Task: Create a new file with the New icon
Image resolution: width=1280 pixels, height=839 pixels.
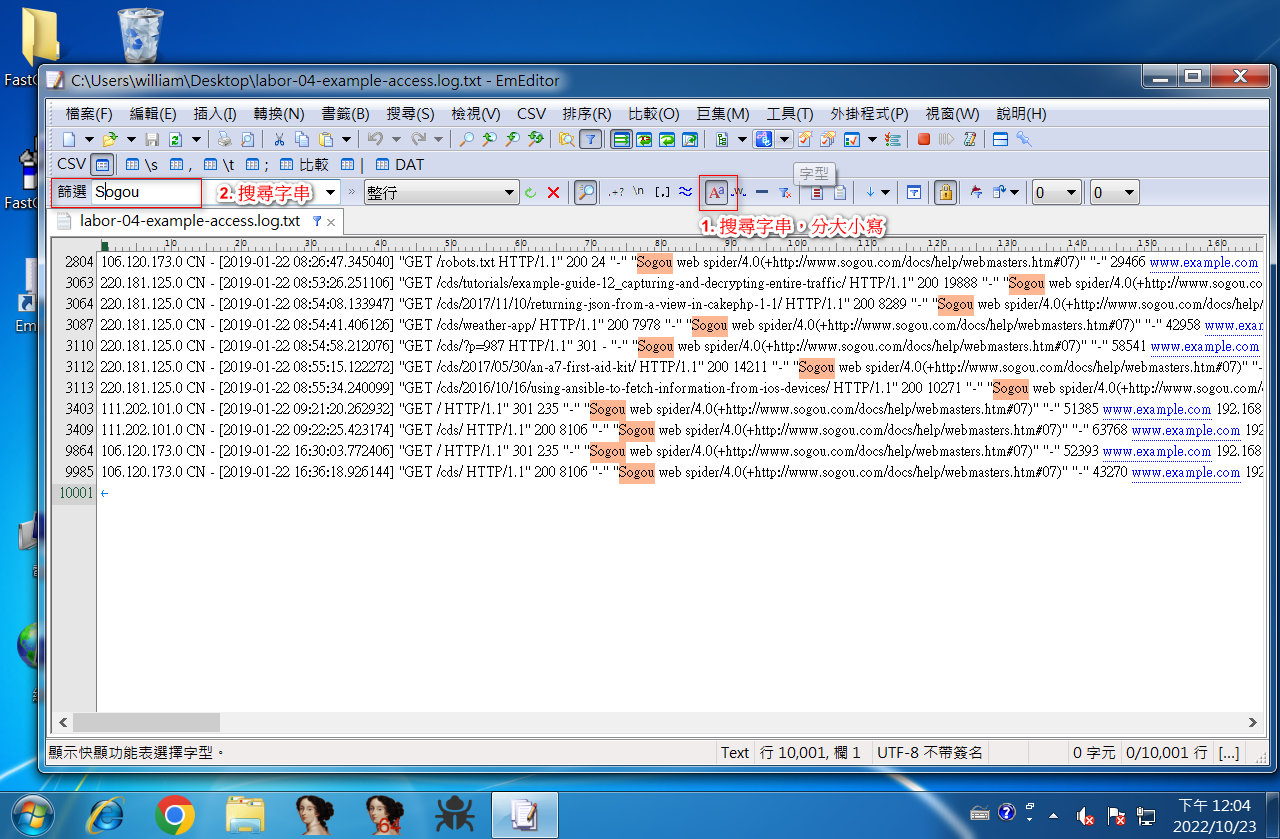Action: click(69, 139)
